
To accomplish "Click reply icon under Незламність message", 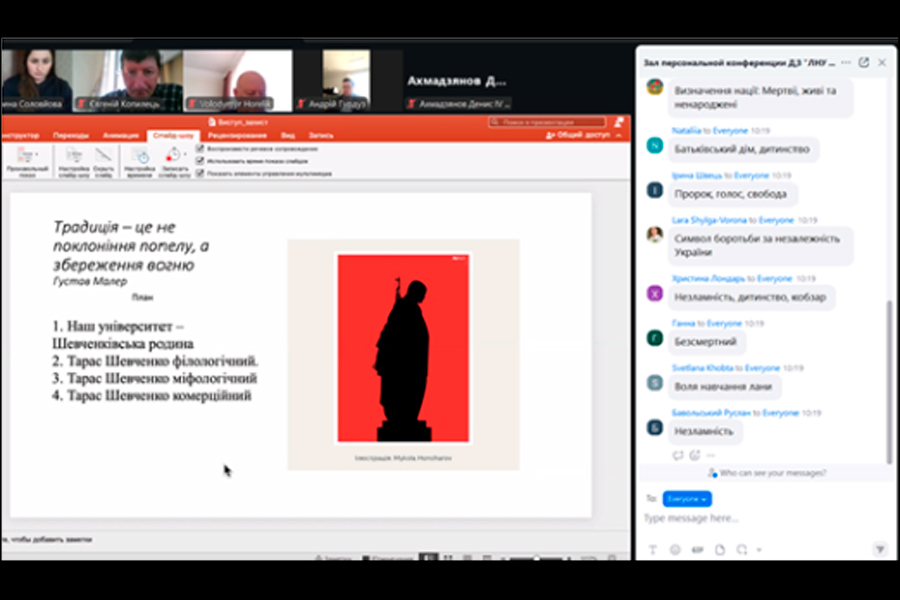I will click(678, 455).
